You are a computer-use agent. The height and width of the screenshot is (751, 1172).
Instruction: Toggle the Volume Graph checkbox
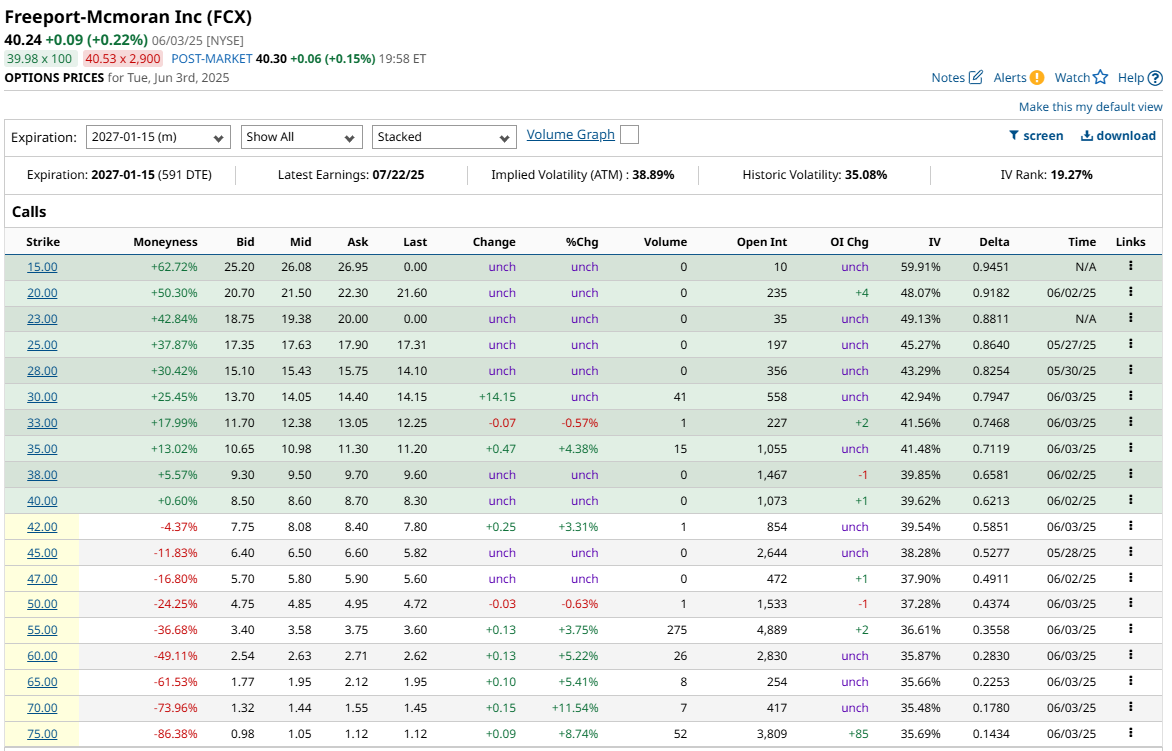tap(630, 135)
